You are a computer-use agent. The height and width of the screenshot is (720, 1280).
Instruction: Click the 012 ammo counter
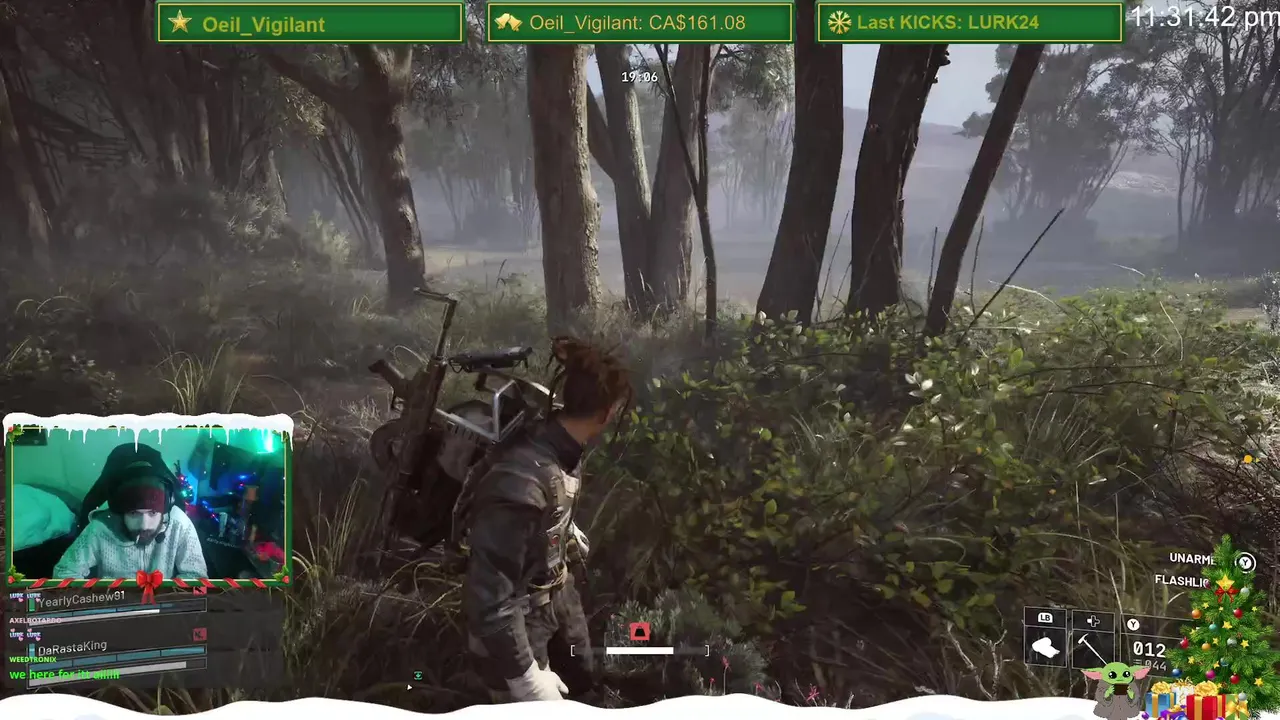click(x=1149, y=650)
